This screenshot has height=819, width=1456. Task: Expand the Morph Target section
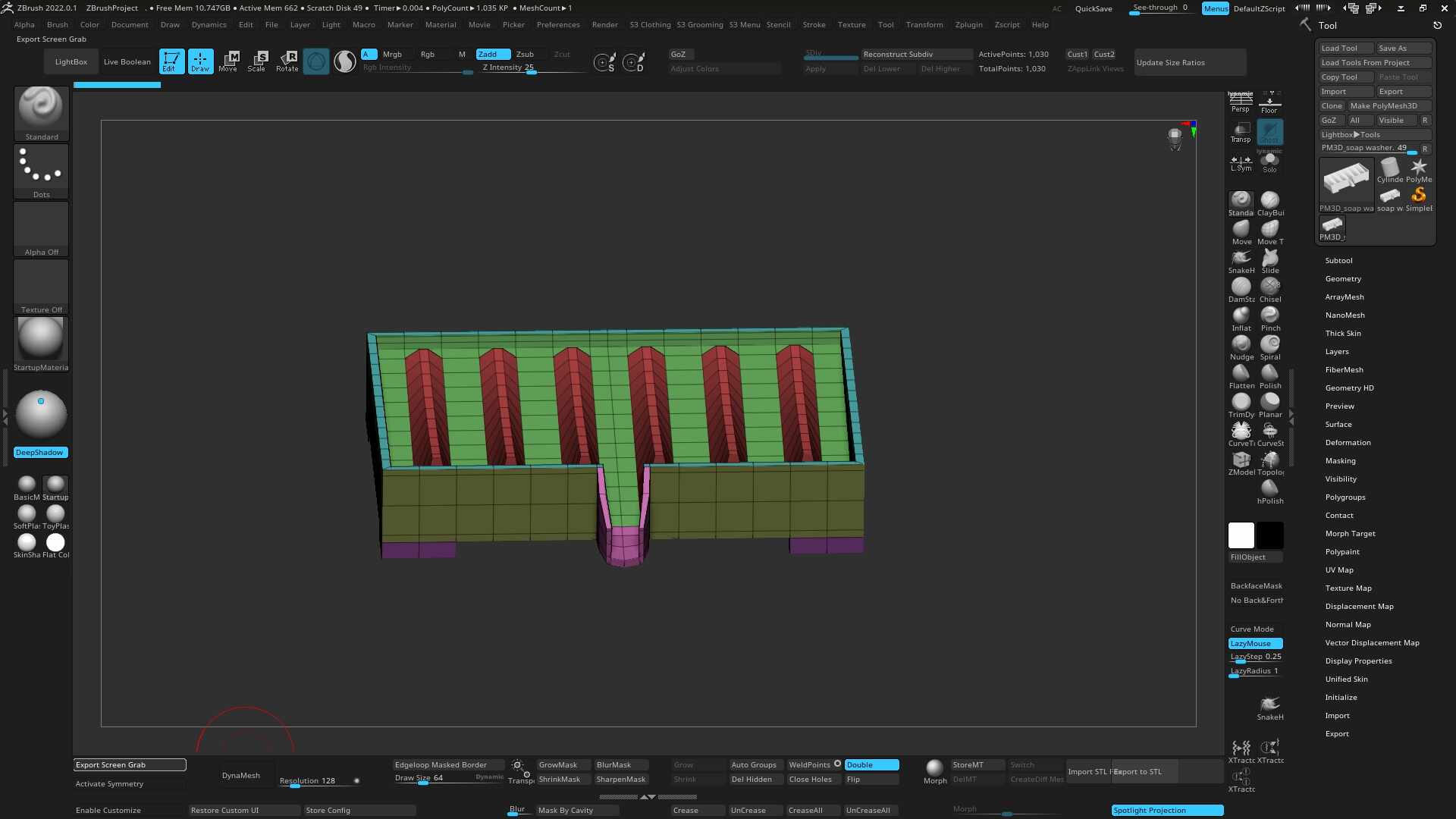(1350, 533)
